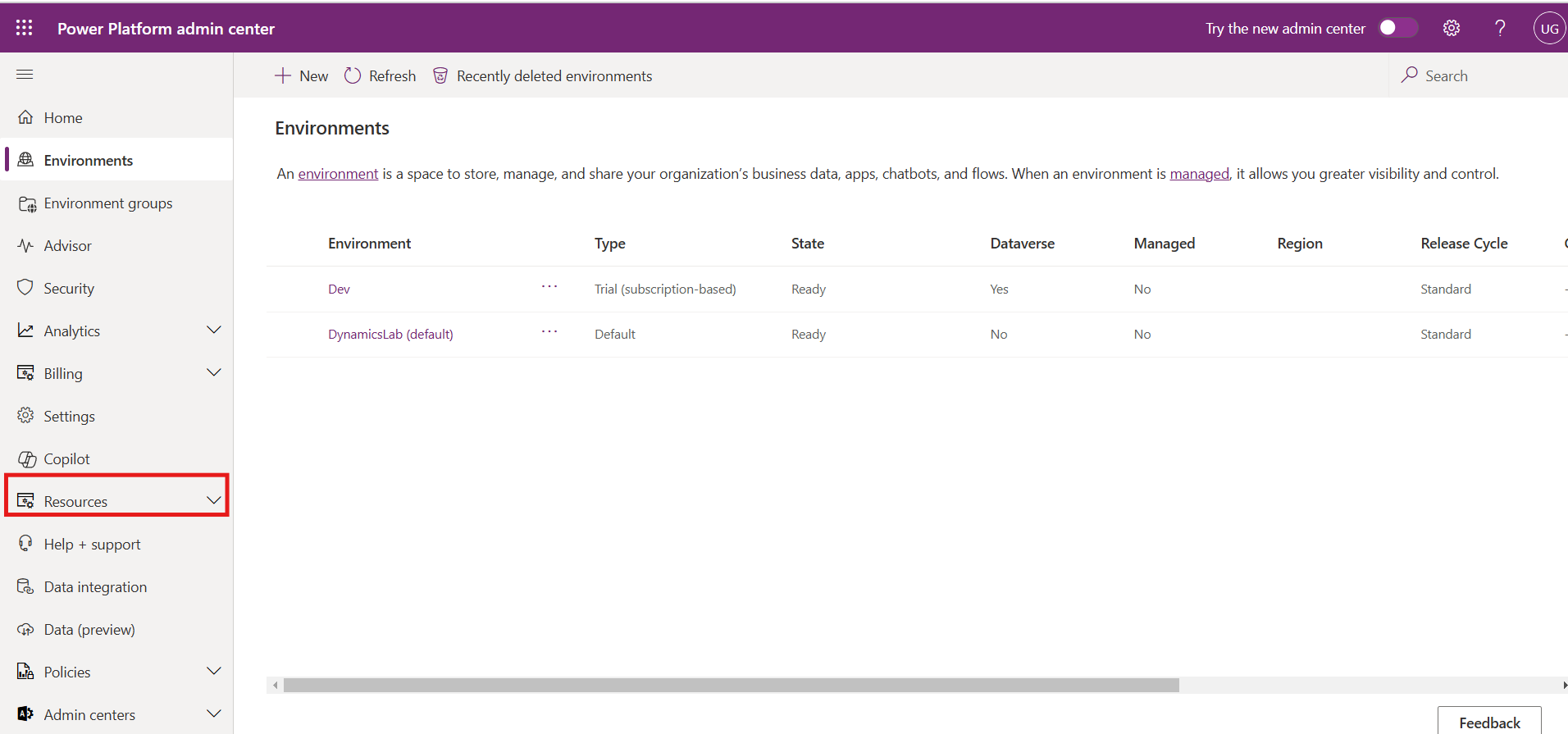The image size is (1568, 734).
Task: Go to Environment groups in sidebar
Action: tap(107, 203)
